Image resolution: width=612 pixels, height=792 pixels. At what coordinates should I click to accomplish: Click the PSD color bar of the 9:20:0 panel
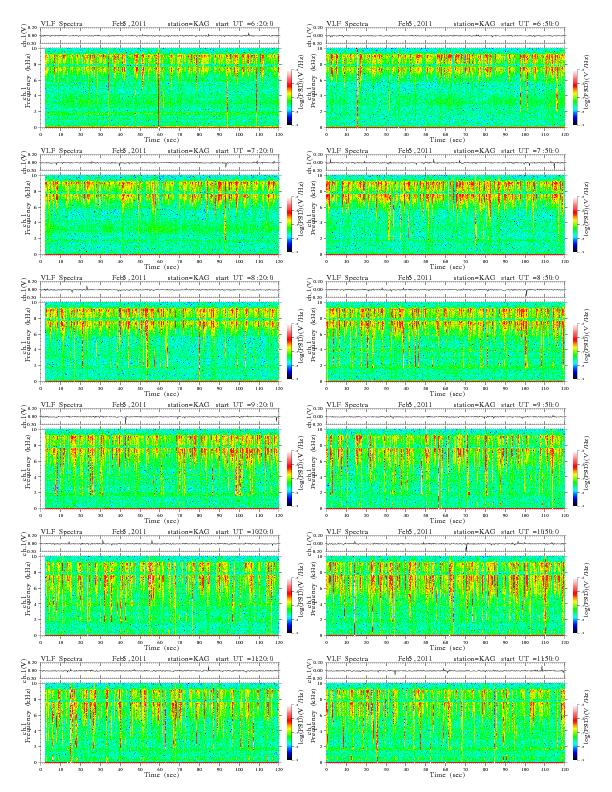point(289,478)
